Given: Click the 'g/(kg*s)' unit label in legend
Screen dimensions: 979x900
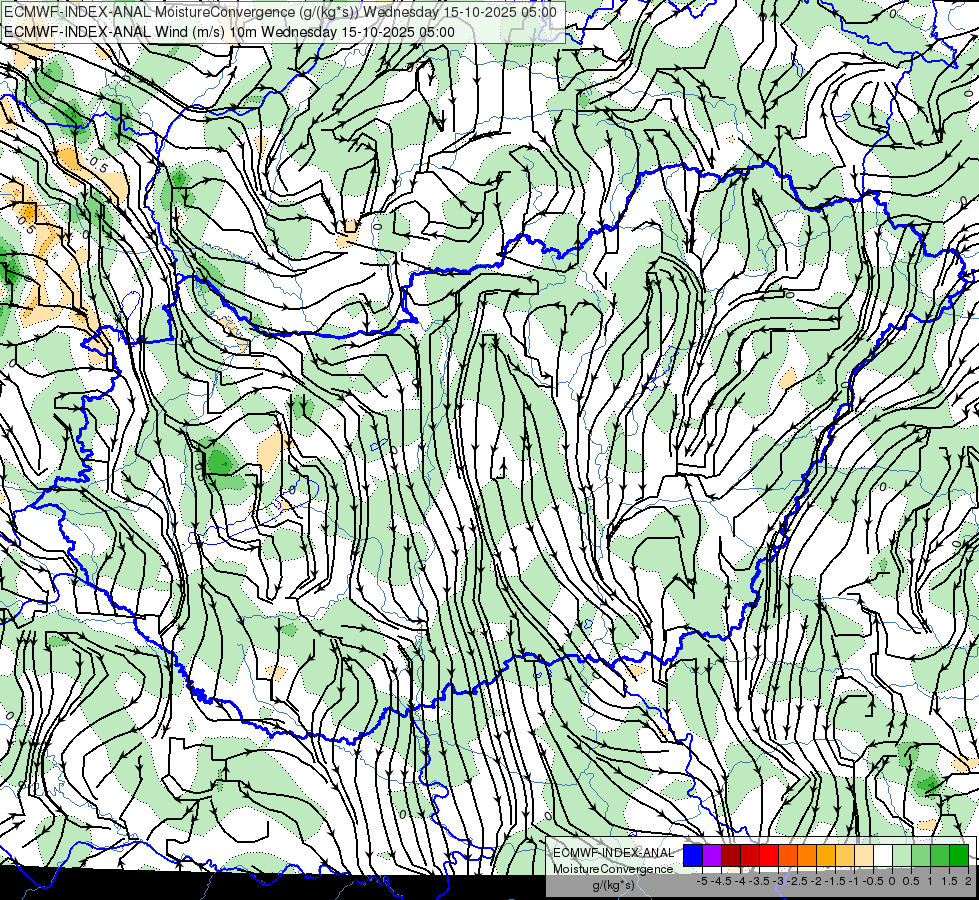Looking at the screenshot, I should coord(614,885).
